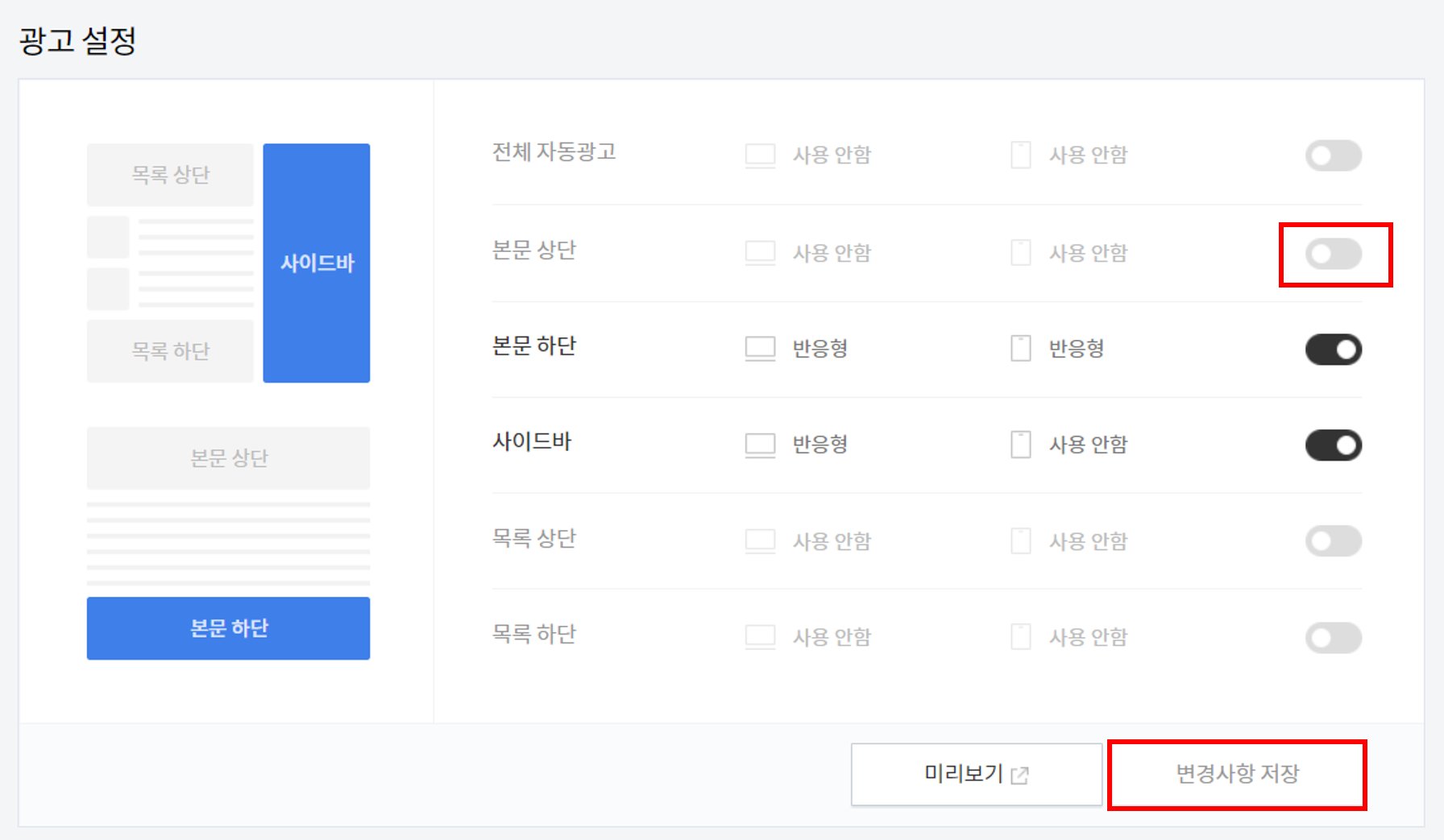Click the 광고 설정 page heading

(78, 40)
